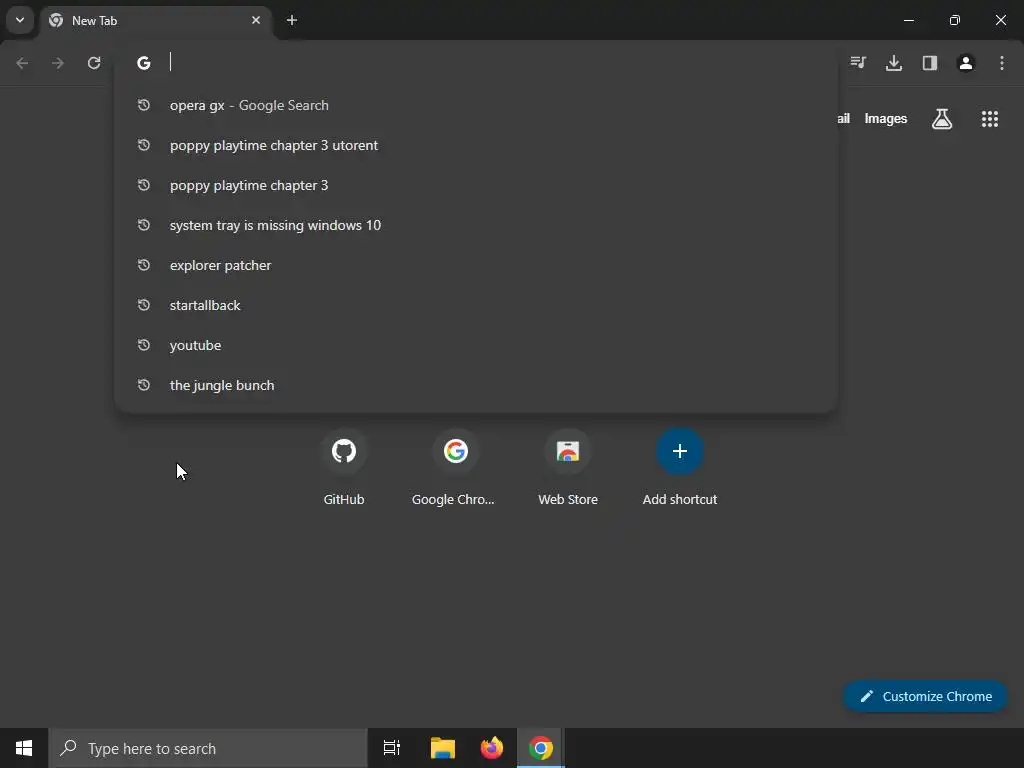This screenshot has width=1024, height=768.
Task: Reload the page
Action: click(x=94, y=63)
